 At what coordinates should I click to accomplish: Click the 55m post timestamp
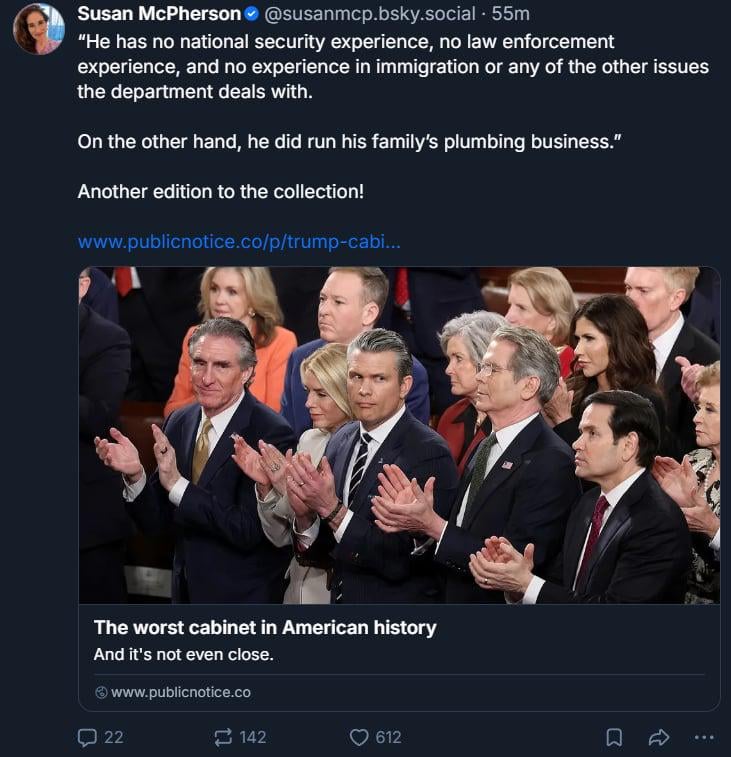tap(511, 14)
